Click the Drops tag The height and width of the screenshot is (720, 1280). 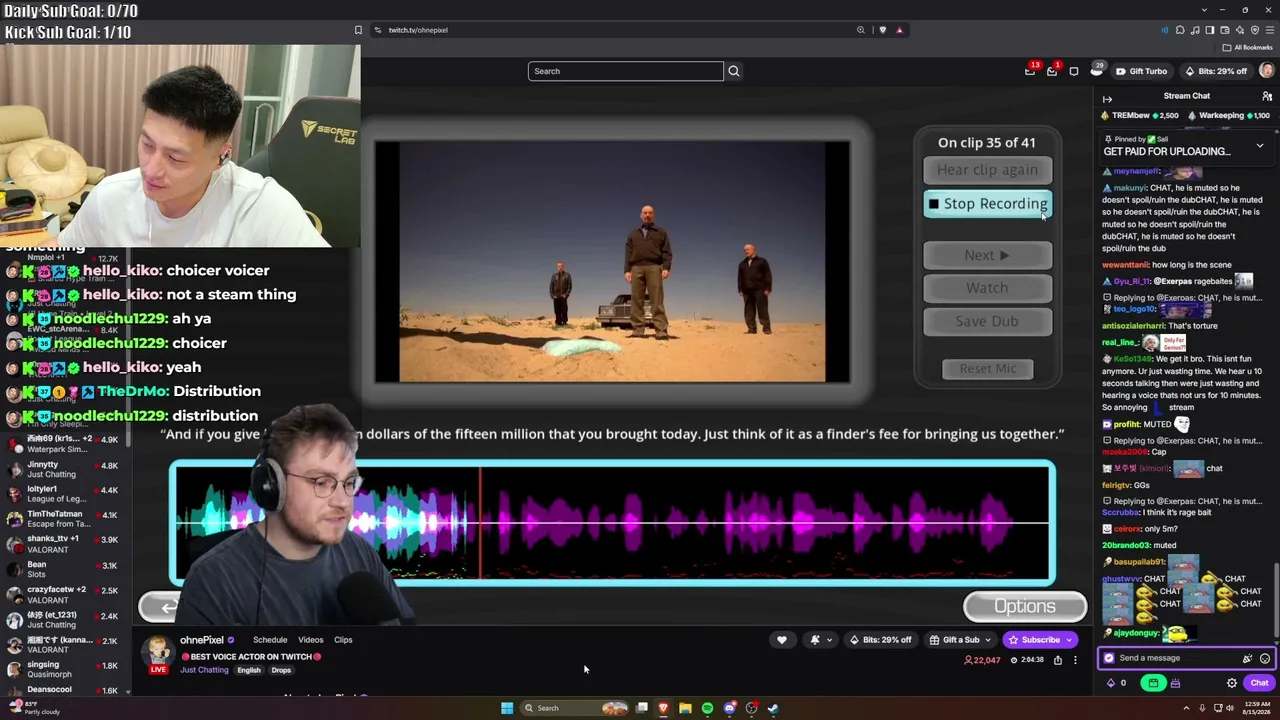point(281,670)
